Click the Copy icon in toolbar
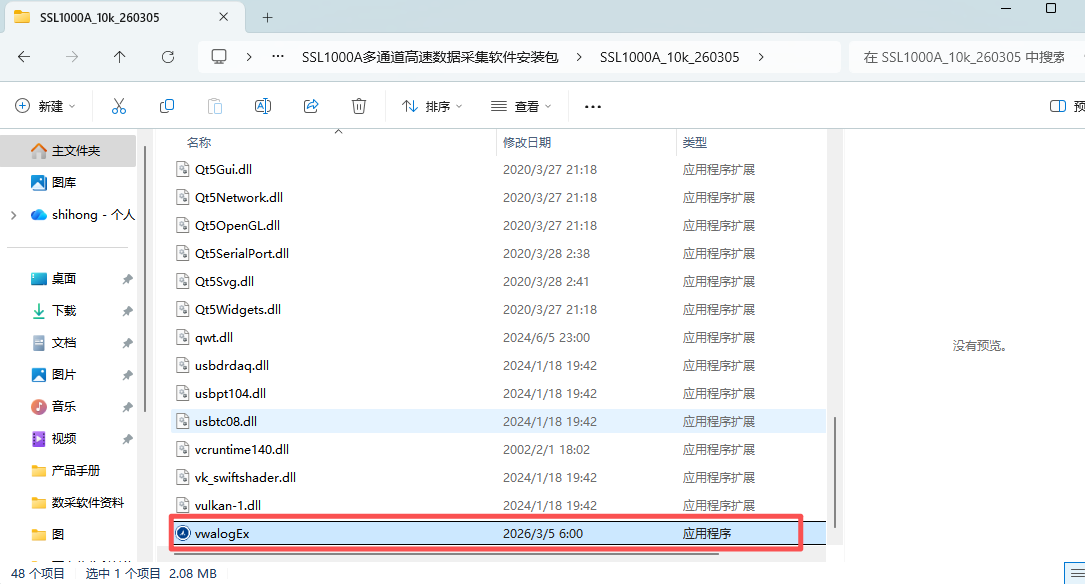The height and width of the screenshot is (584, 1085). (x=167, y=106)
